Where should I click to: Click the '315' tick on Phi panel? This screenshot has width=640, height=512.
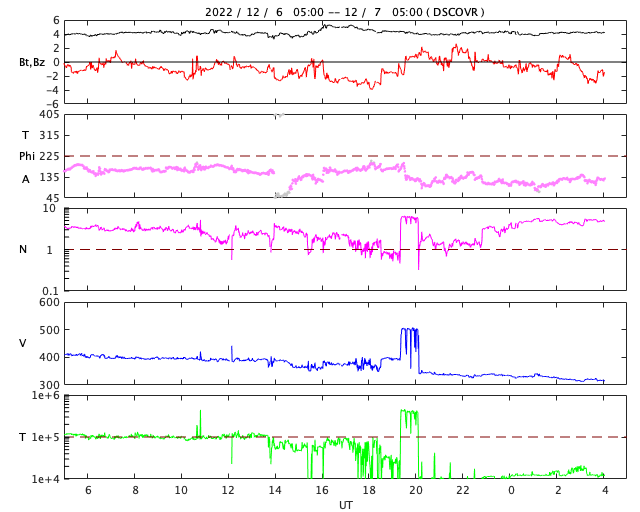point(49,135)
